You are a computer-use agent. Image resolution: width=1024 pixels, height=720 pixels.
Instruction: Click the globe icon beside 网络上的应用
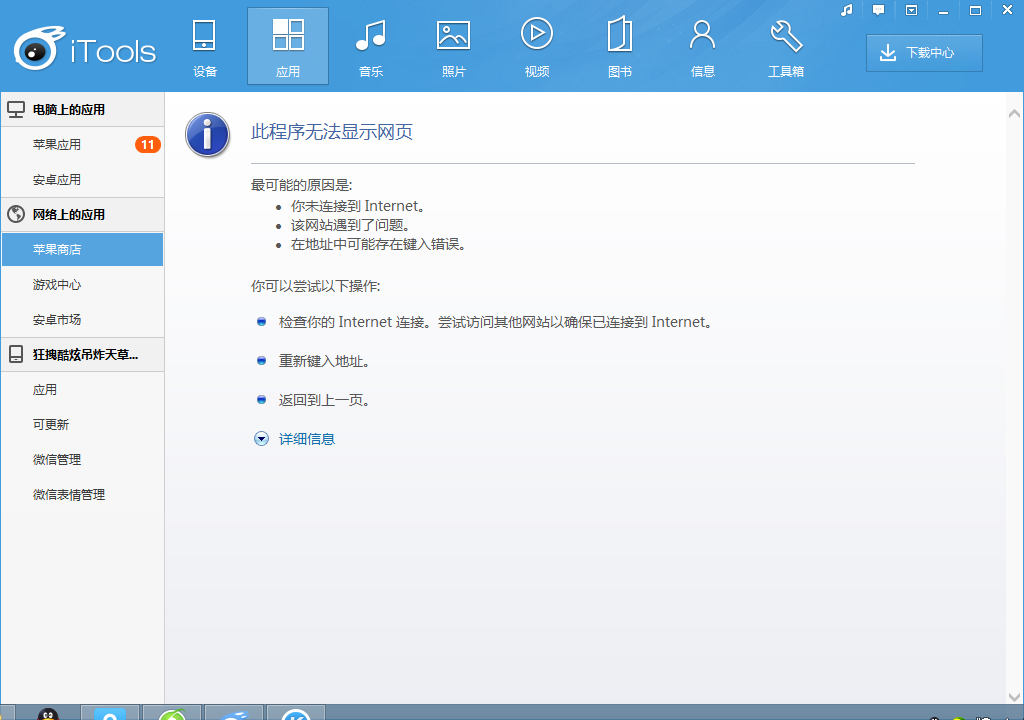(x=16, y=214)
